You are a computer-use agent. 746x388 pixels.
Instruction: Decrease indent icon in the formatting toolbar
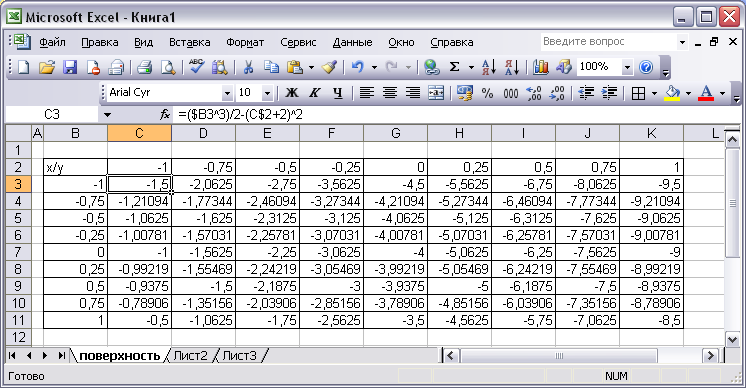(x=586, y=93)
